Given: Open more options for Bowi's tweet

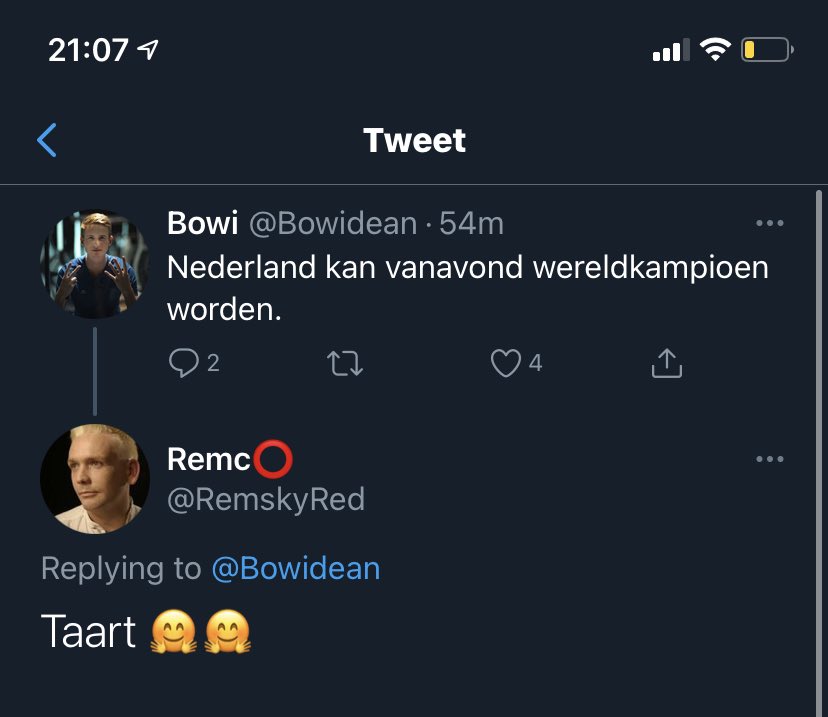Looking at the screenshot, I should coord(769,223).
